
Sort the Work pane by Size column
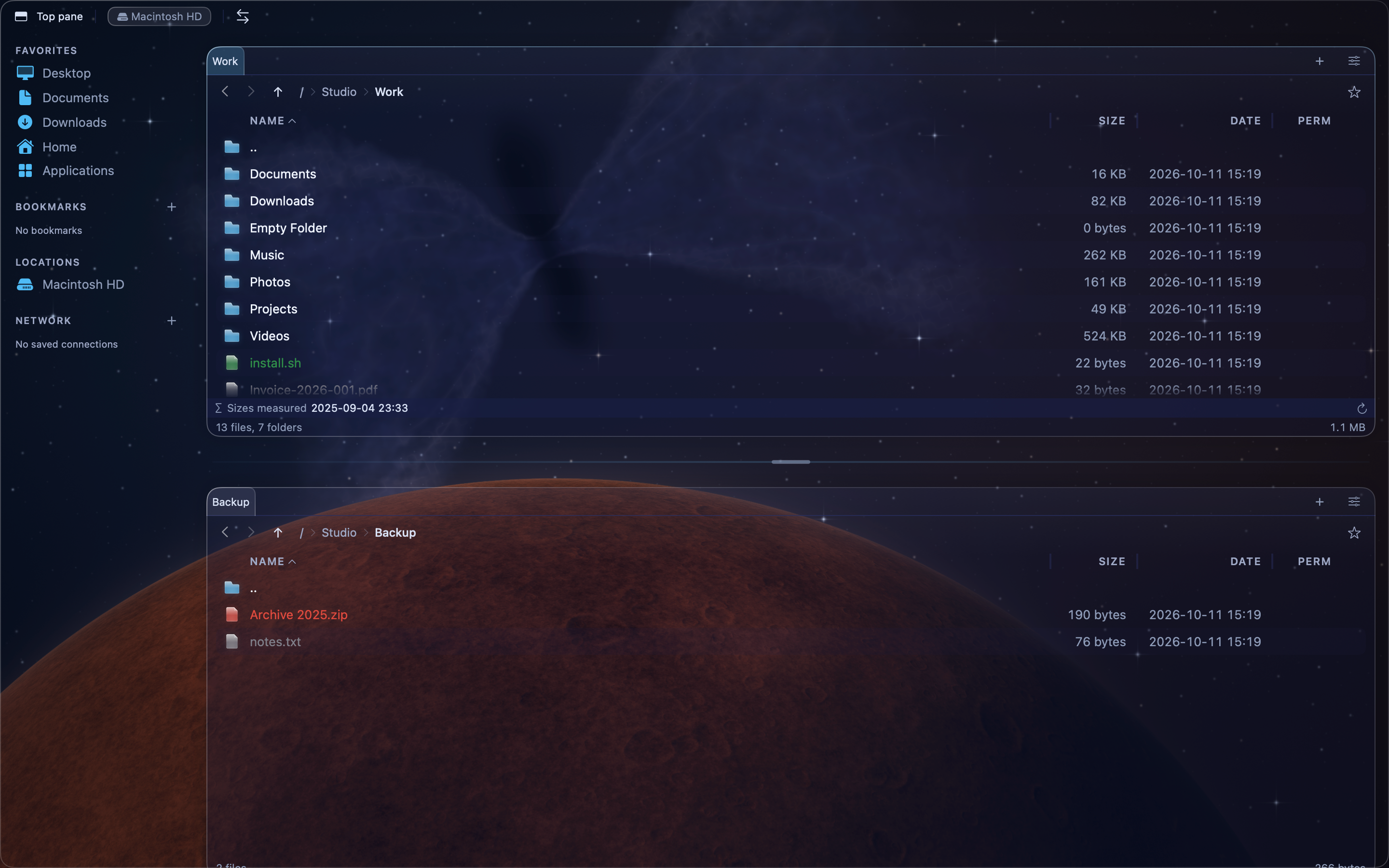(x=1112, y=121)
